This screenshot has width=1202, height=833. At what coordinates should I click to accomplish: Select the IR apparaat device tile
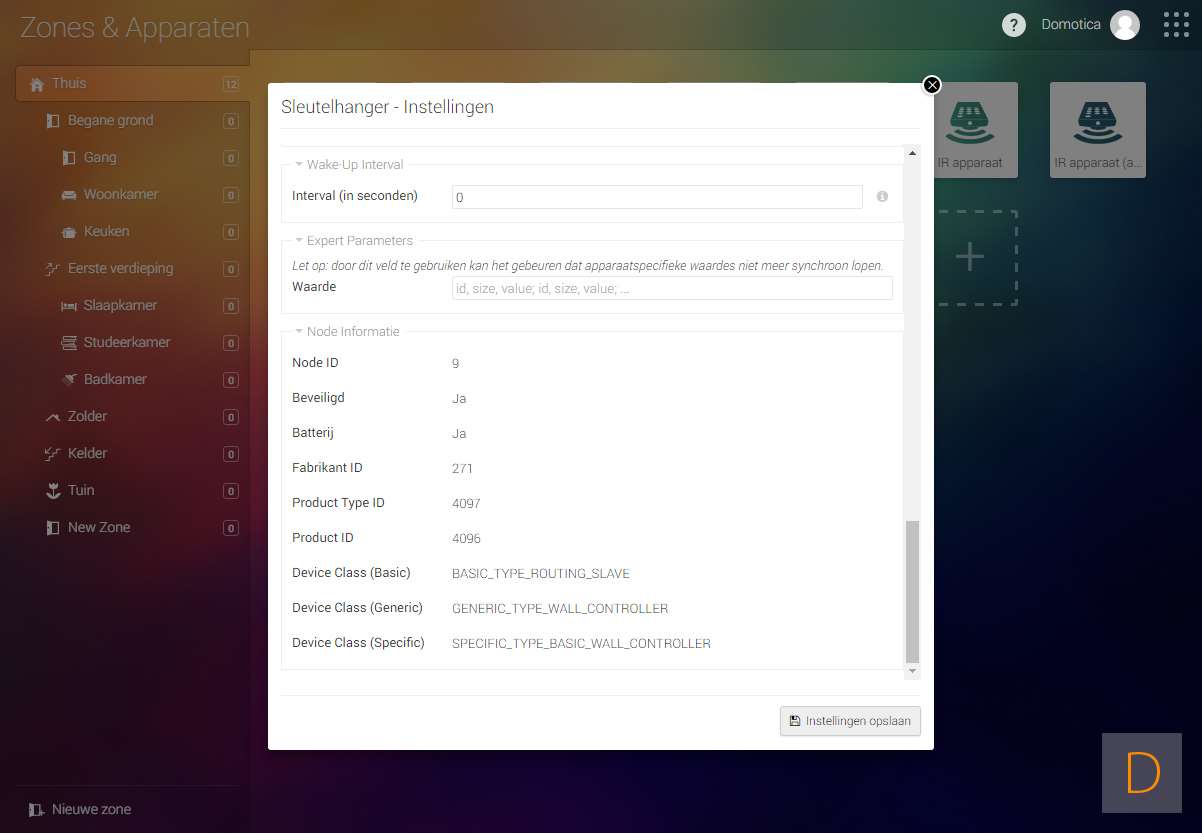click(969, 130)
